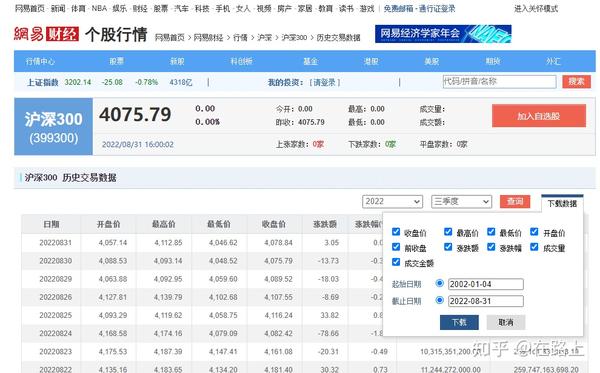Open the 2022 year dropdown

[392, 202]
